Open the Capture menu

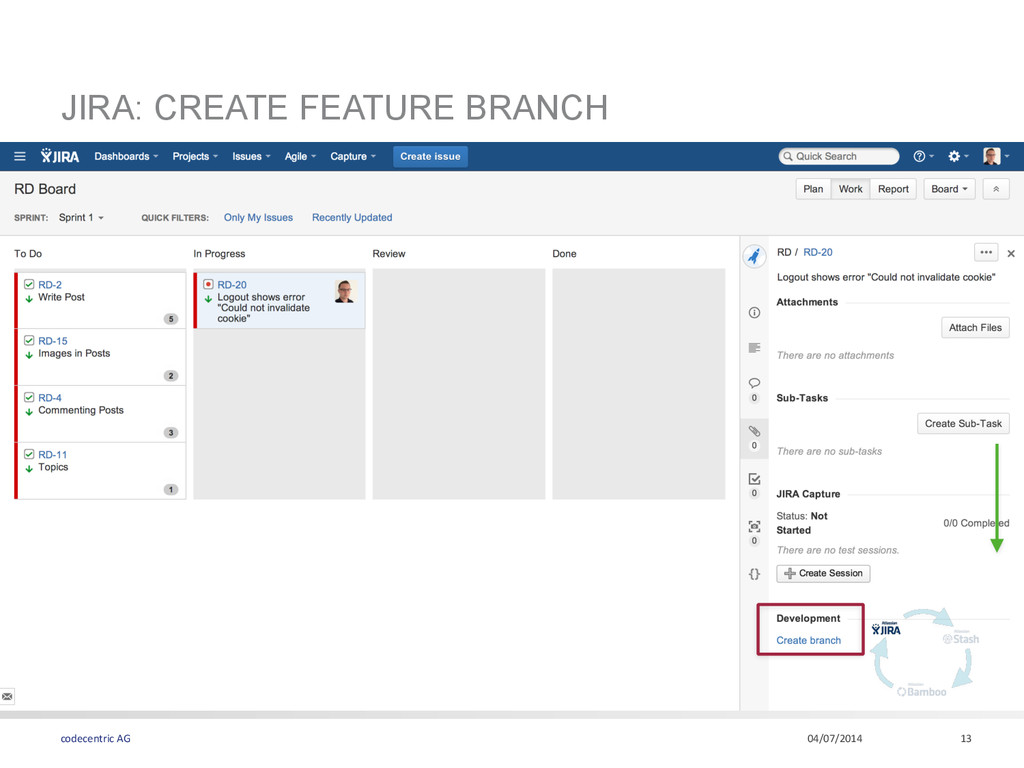pyautogui.click(x=353, y=156)
